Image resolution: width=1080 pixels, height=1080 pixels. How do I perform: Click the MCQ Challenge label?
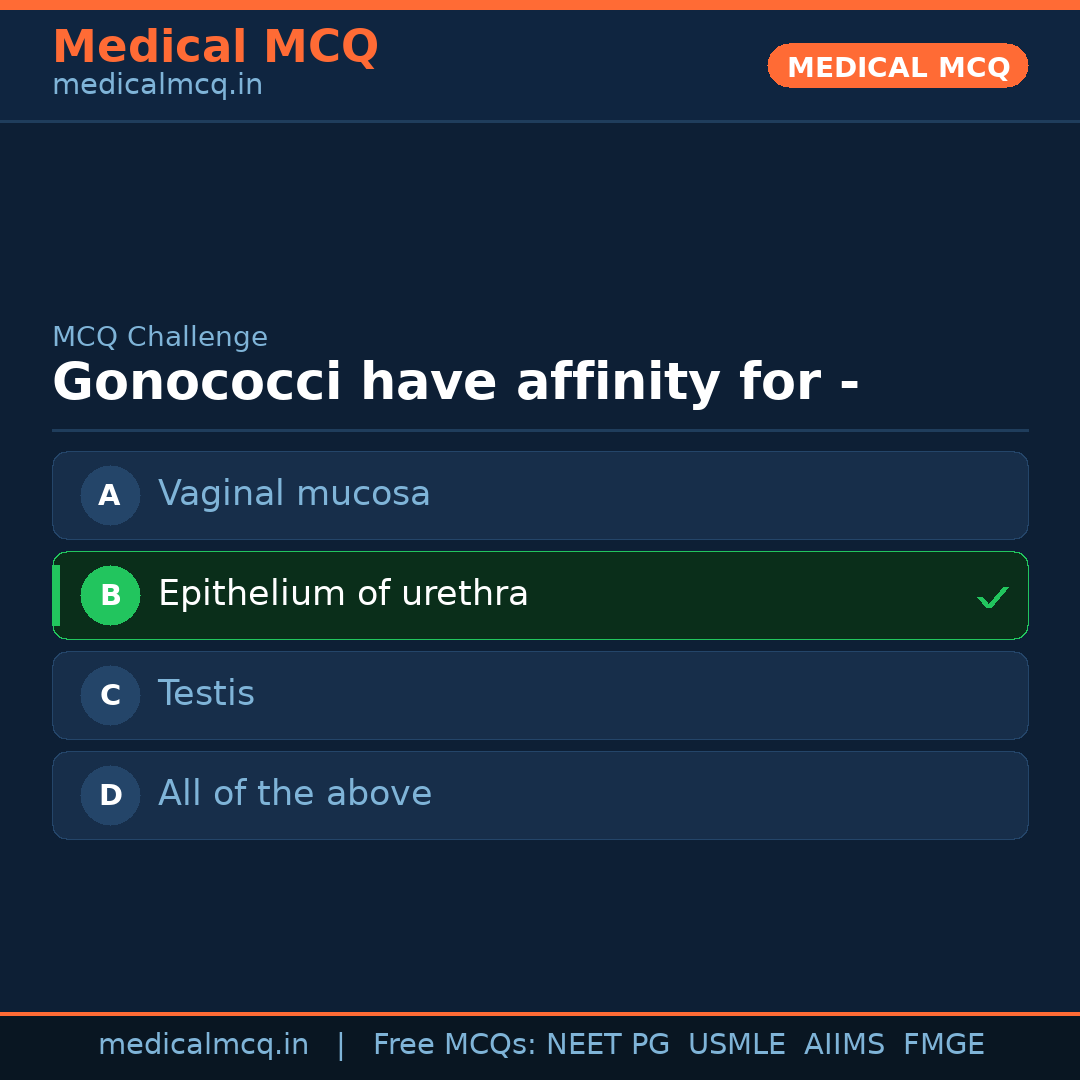tap(160, 337)
